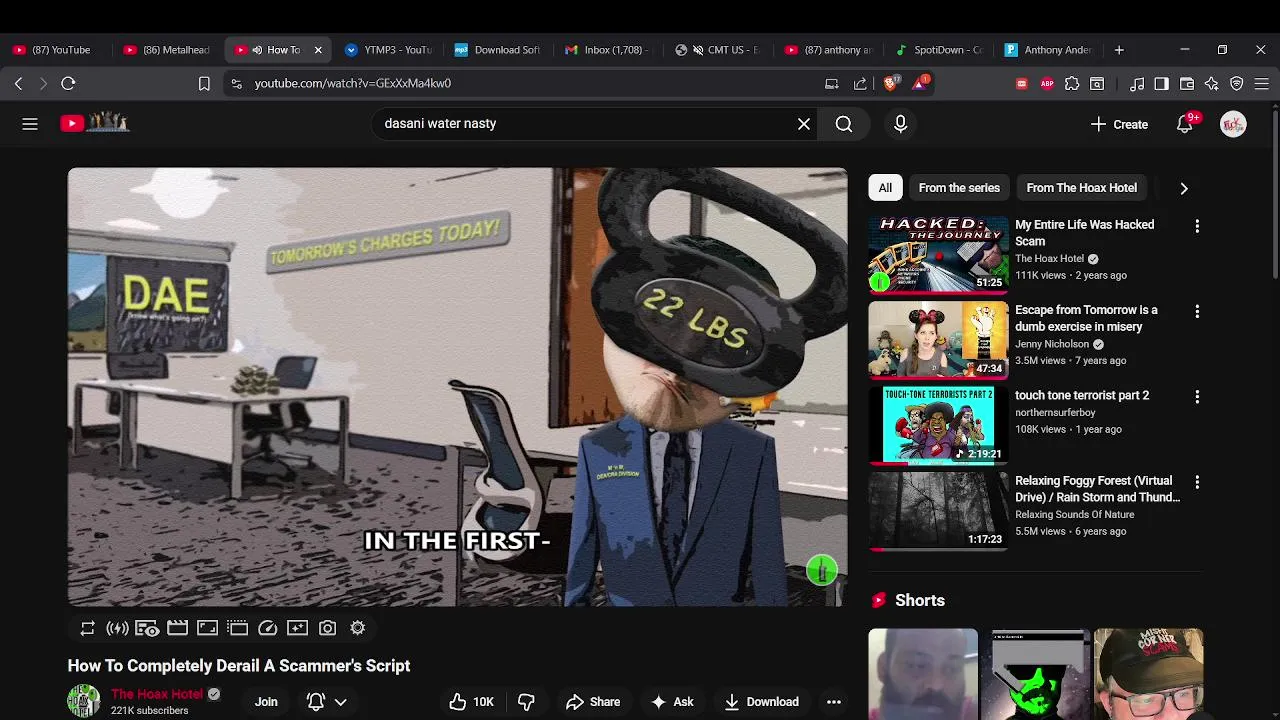The image size is (1280, 720).
Task: Click the clapperboard cinema mode icon
Action: point(177,628)
